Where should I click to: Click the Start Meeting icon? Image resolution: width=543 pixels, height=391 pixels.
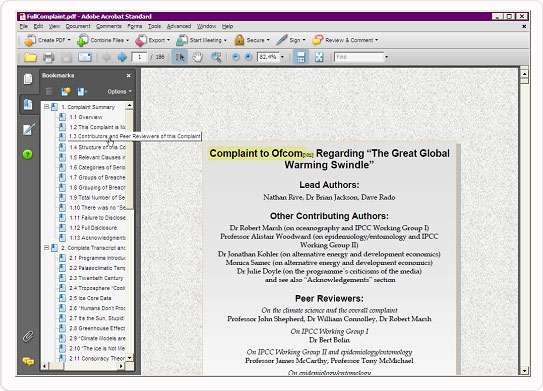coord(182,40)
